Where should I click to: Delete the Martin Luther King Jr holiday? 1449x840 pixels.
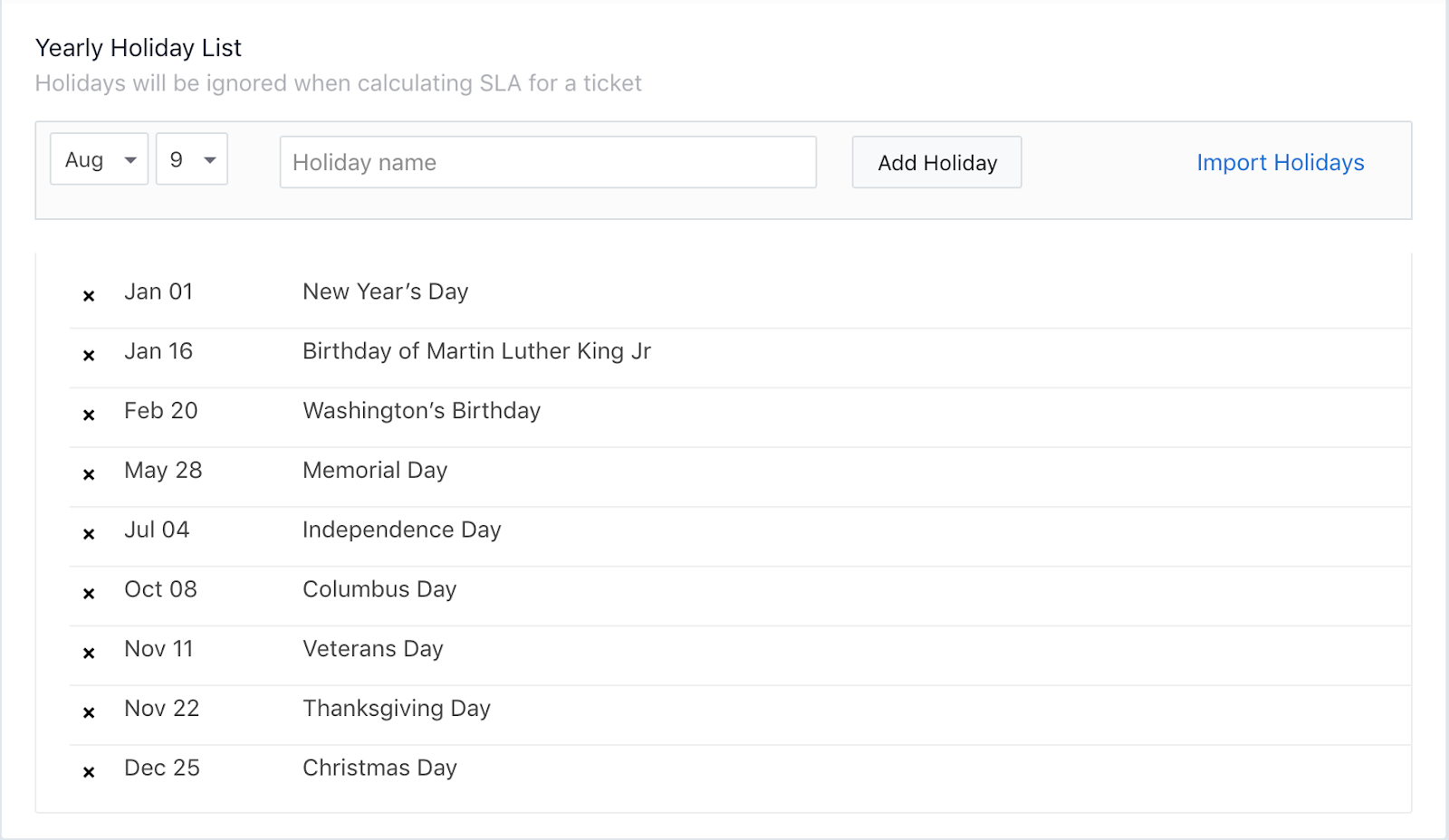[89, 356]
